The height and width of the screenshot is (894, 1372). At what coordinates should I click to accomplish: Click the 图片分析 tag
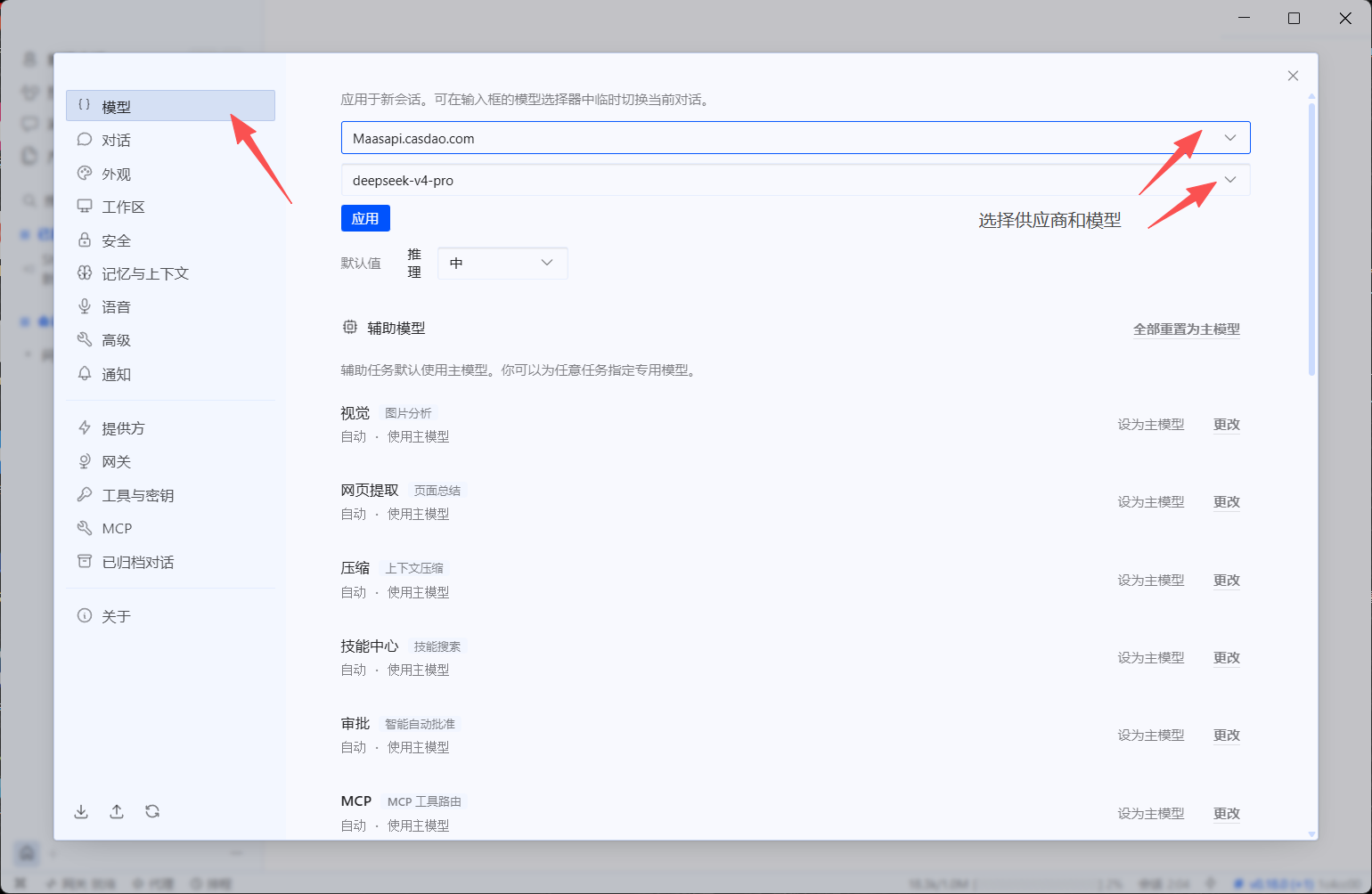(408, 413)
